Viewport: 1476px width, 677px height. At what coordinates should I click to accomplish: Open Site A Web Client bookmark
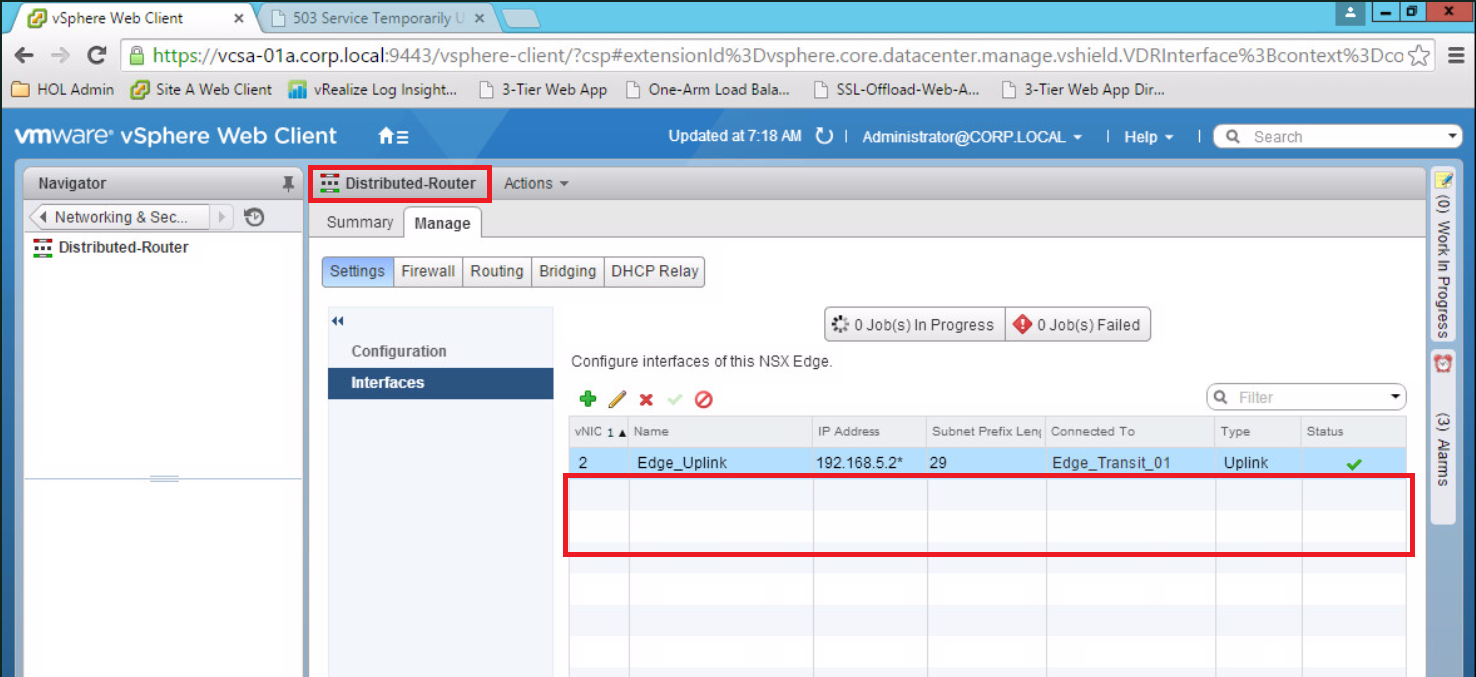(x=201, y=90)
